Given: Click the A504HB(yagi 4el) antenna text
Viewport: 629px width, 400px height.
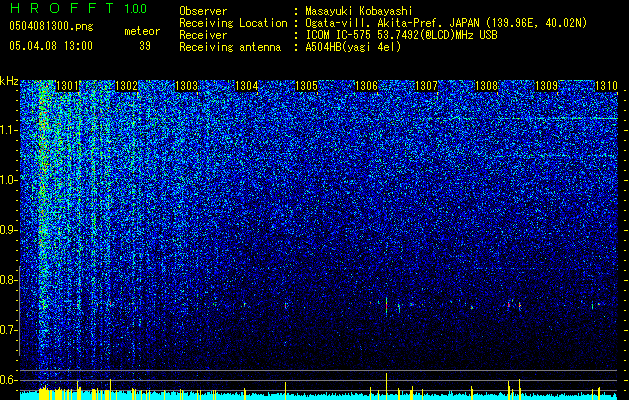Looking at the screenshot, I should point(353,47).
